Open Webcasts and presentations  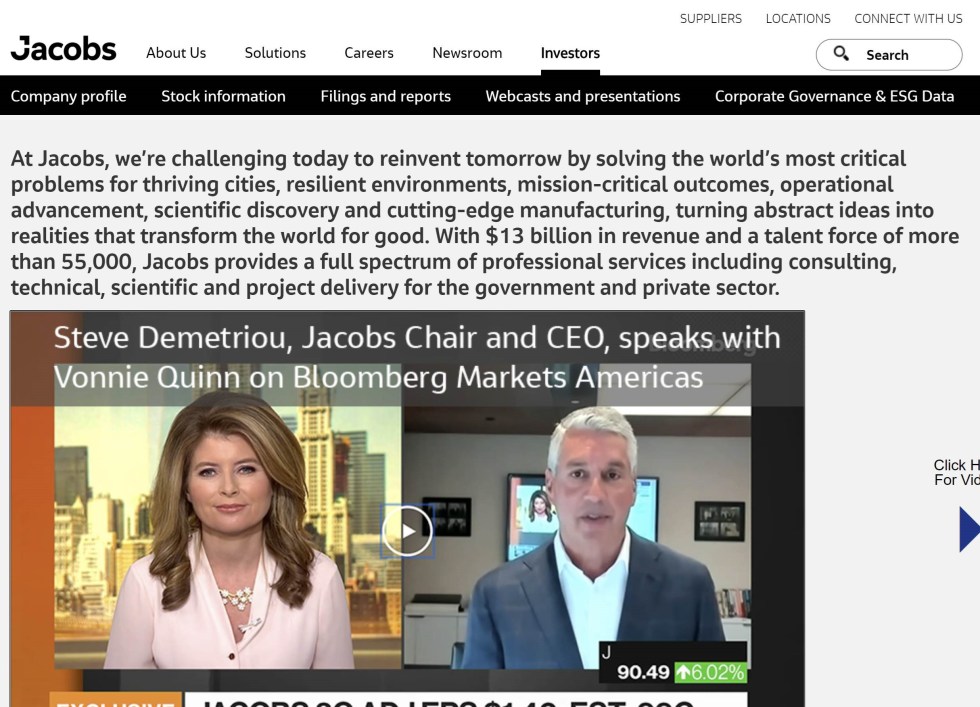[x=582, y=96]
